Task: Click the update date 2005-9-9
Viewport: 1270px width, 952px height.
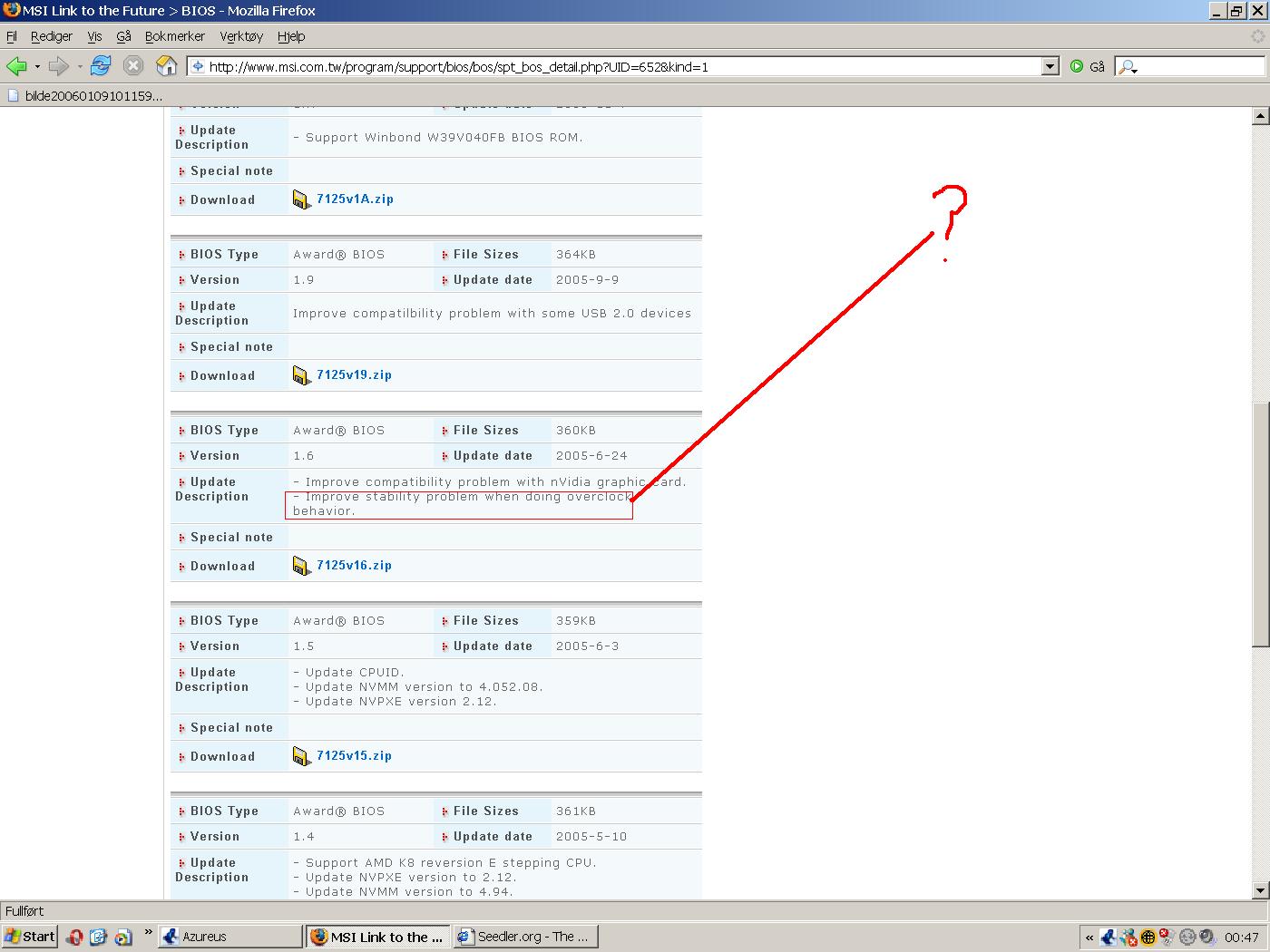Action: tap(587, 279)
